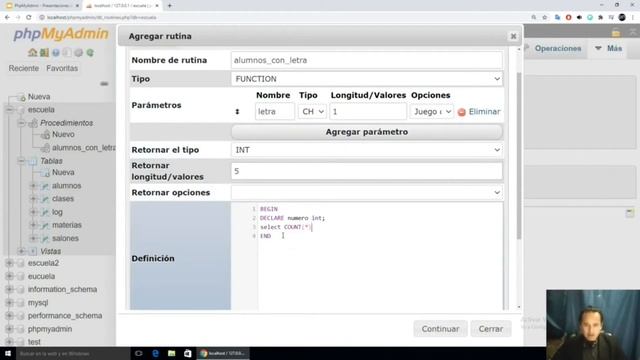Screen dimensions: 640x360
Task: Select the mysql database
Action: (38, 302)
